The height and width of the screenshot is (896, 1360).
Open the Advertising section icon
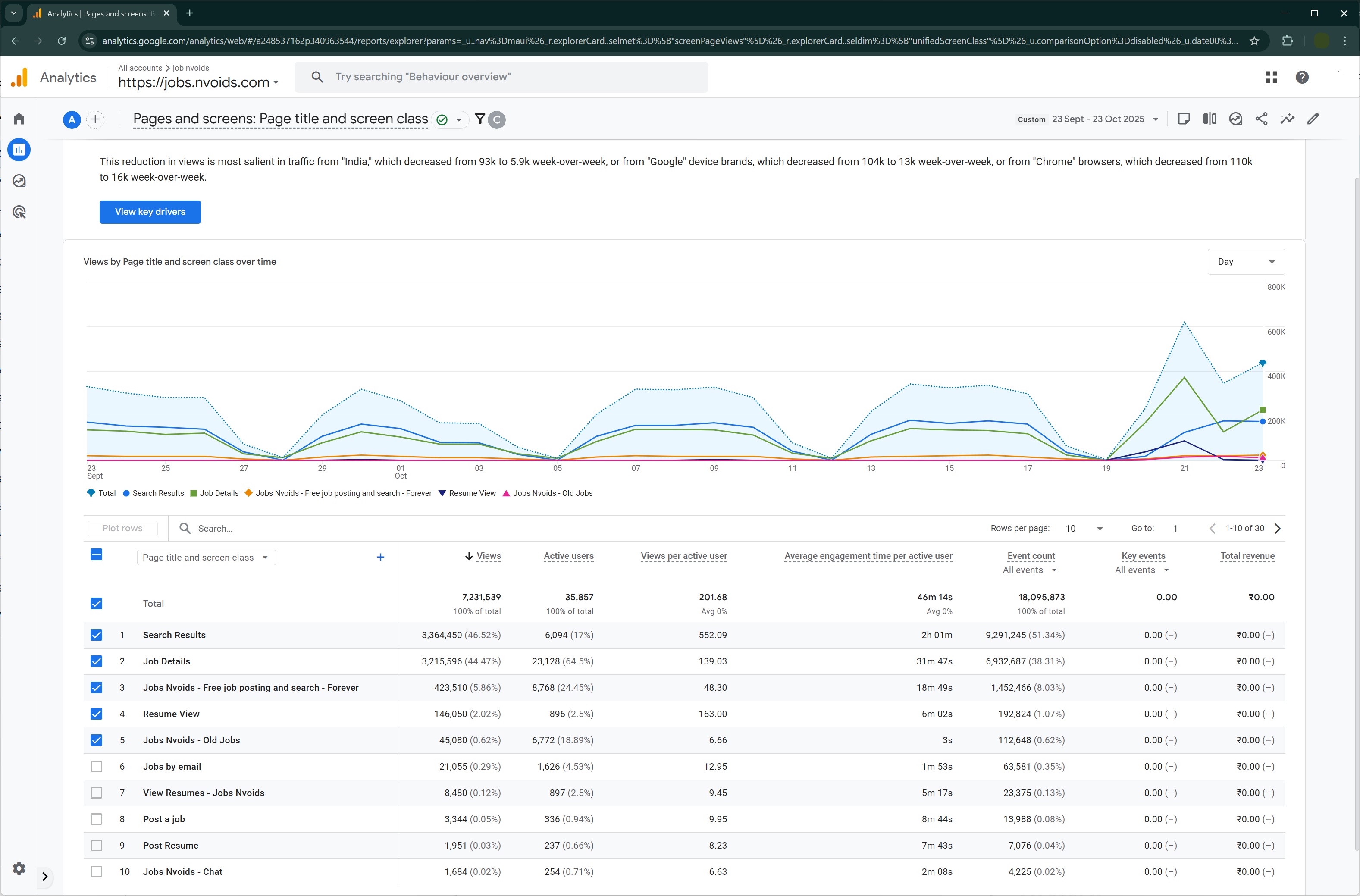point(19,213)
